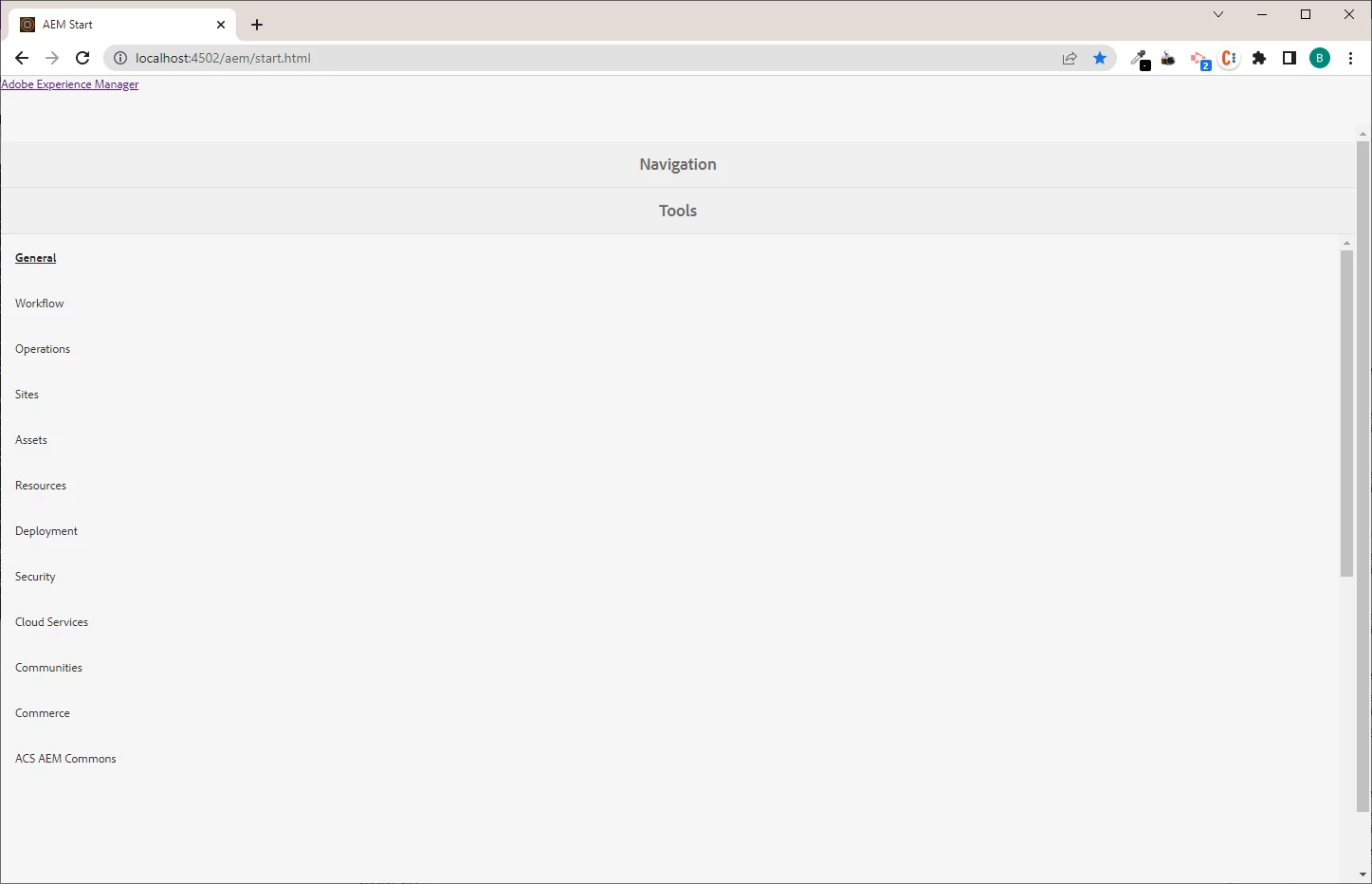The width and height of the screenshot is (1372, 884).
Task: Click the inner scrollbar up arrow
Action: [1346, 243]
